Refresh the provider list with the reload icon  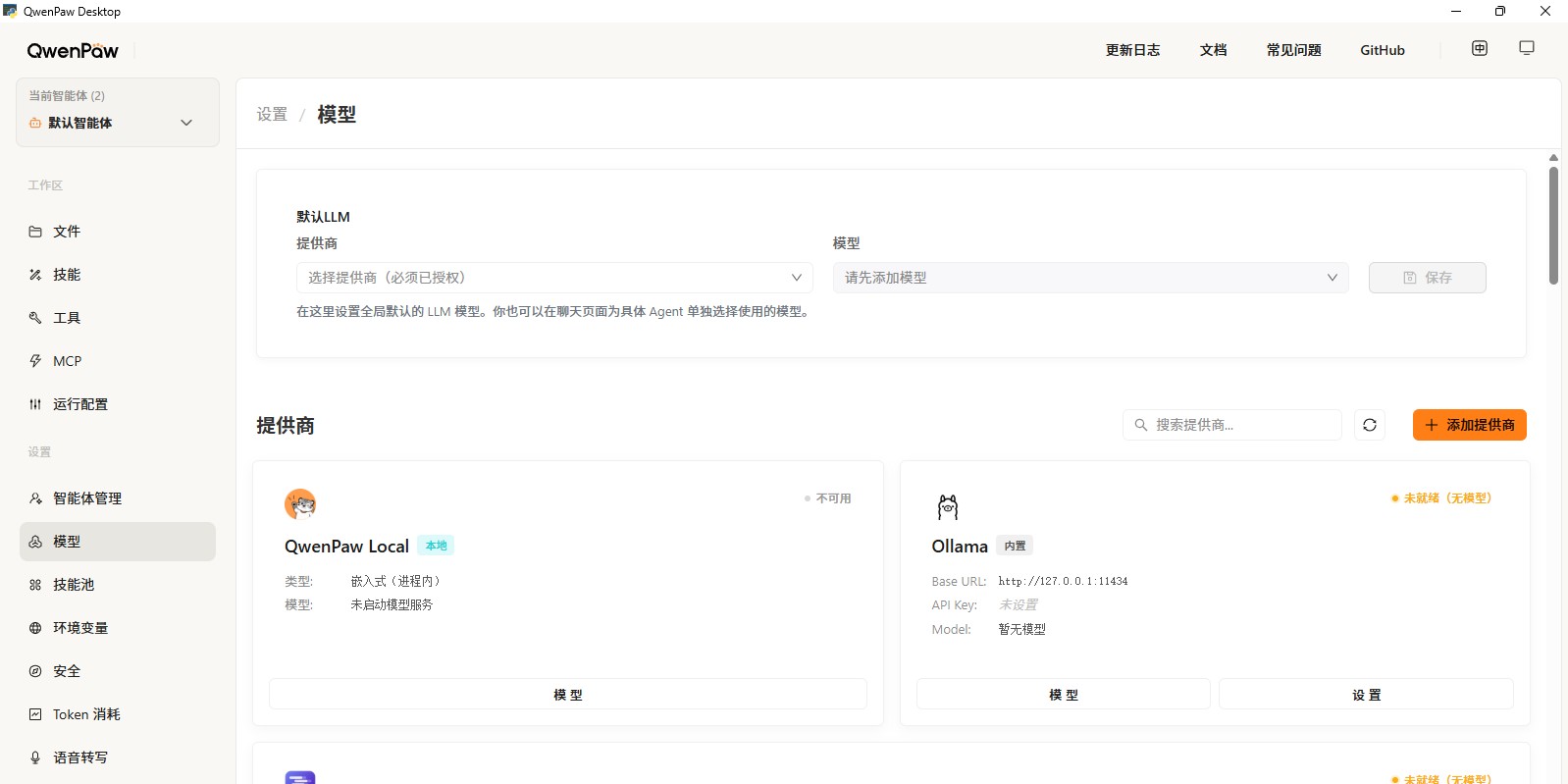pos(1370,425)
